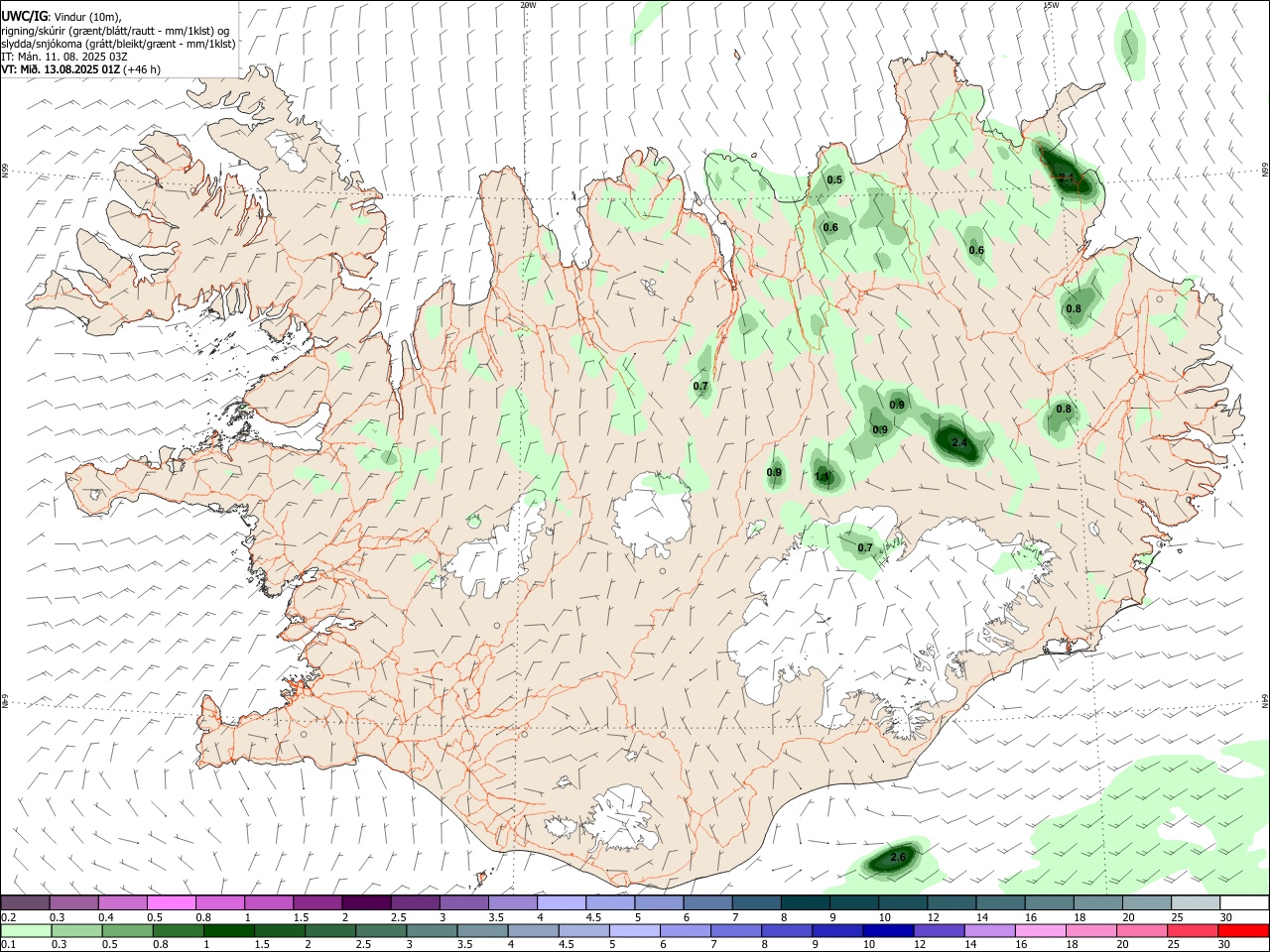Pick top-row pink swatch between 0.5 and 0.8
This screenshot has height=952, width=1270.
(x=171, y=903)
